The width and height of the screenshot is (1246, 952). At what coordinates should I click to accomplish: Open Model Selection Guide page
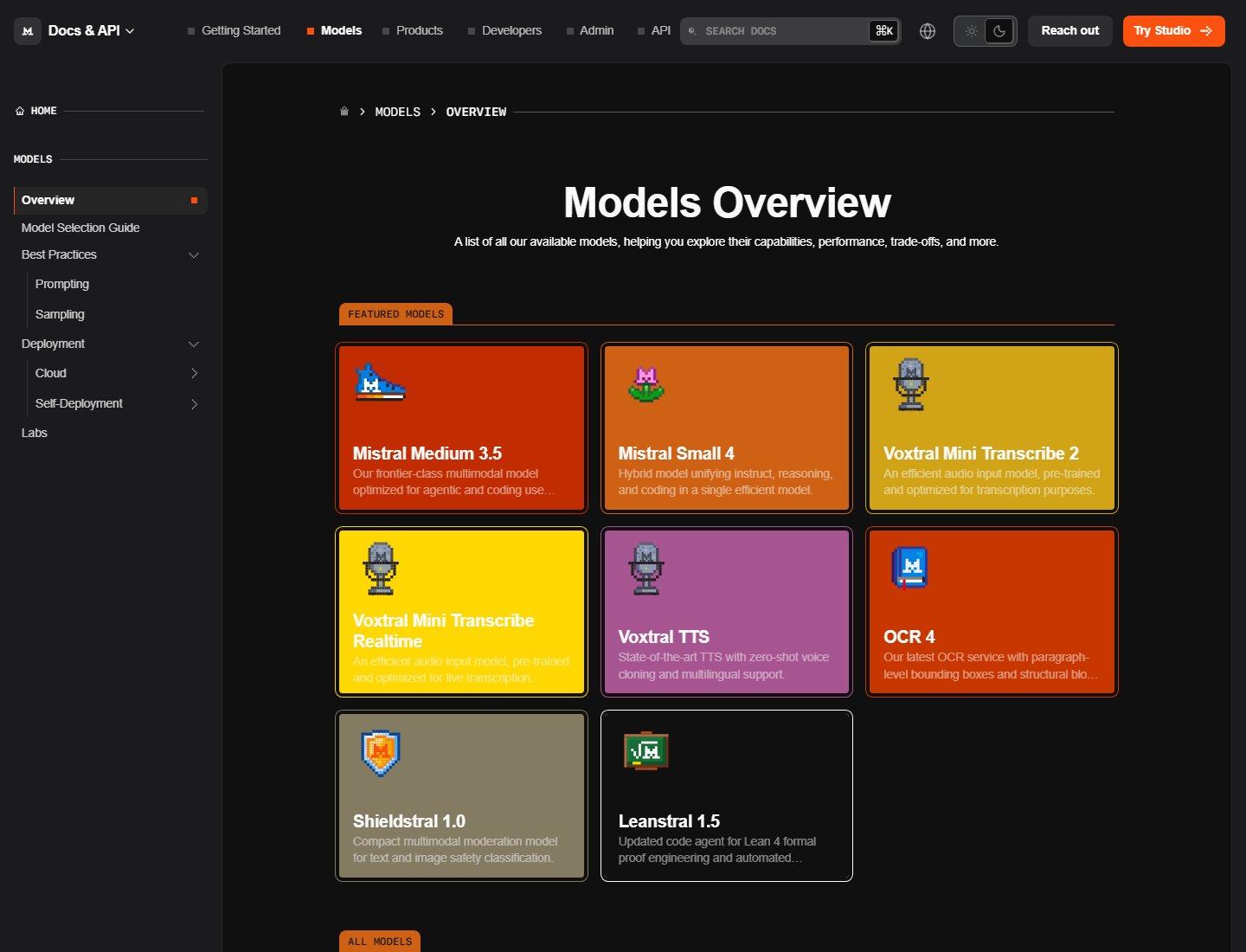(80, 228)
